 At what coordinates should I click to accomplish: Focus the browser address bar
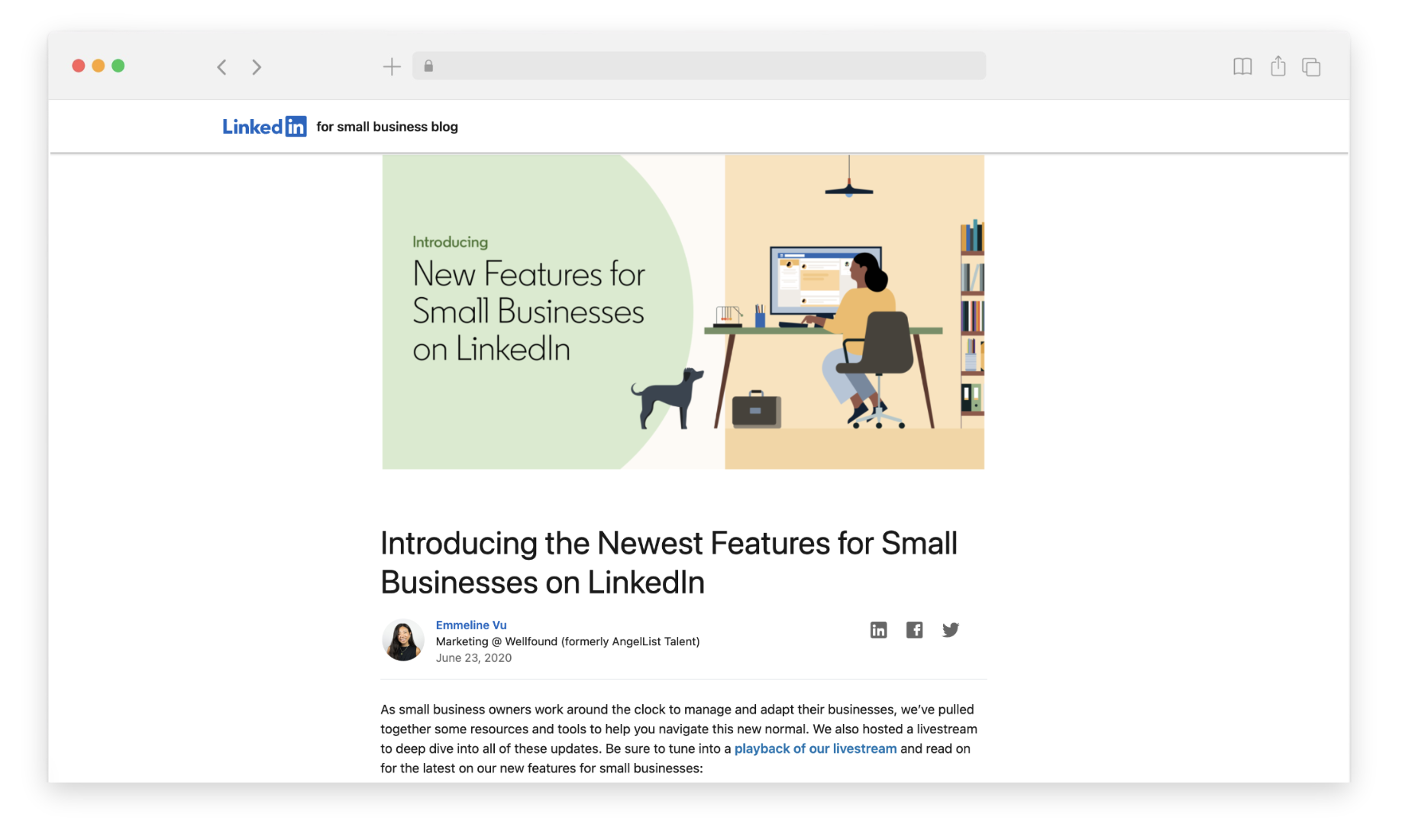(x=699, y=66)
